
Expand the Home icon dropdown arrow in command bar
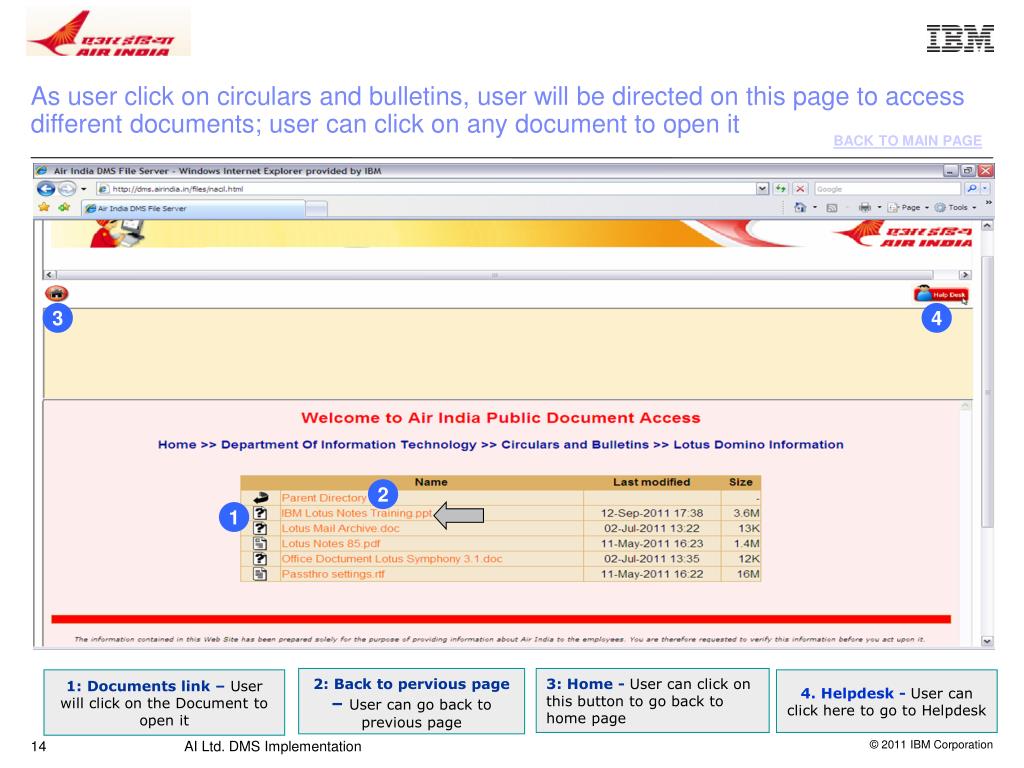click(x=814, y=208)
